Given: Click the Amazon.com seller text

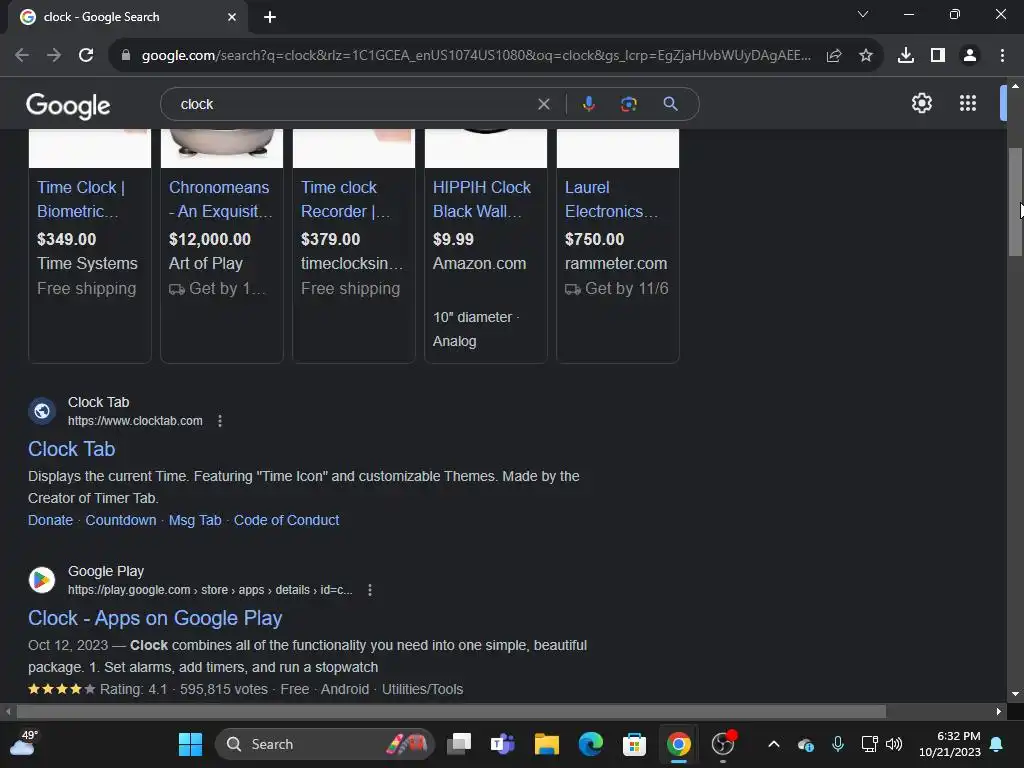Looking at the screenshot, I should (479, 264).
